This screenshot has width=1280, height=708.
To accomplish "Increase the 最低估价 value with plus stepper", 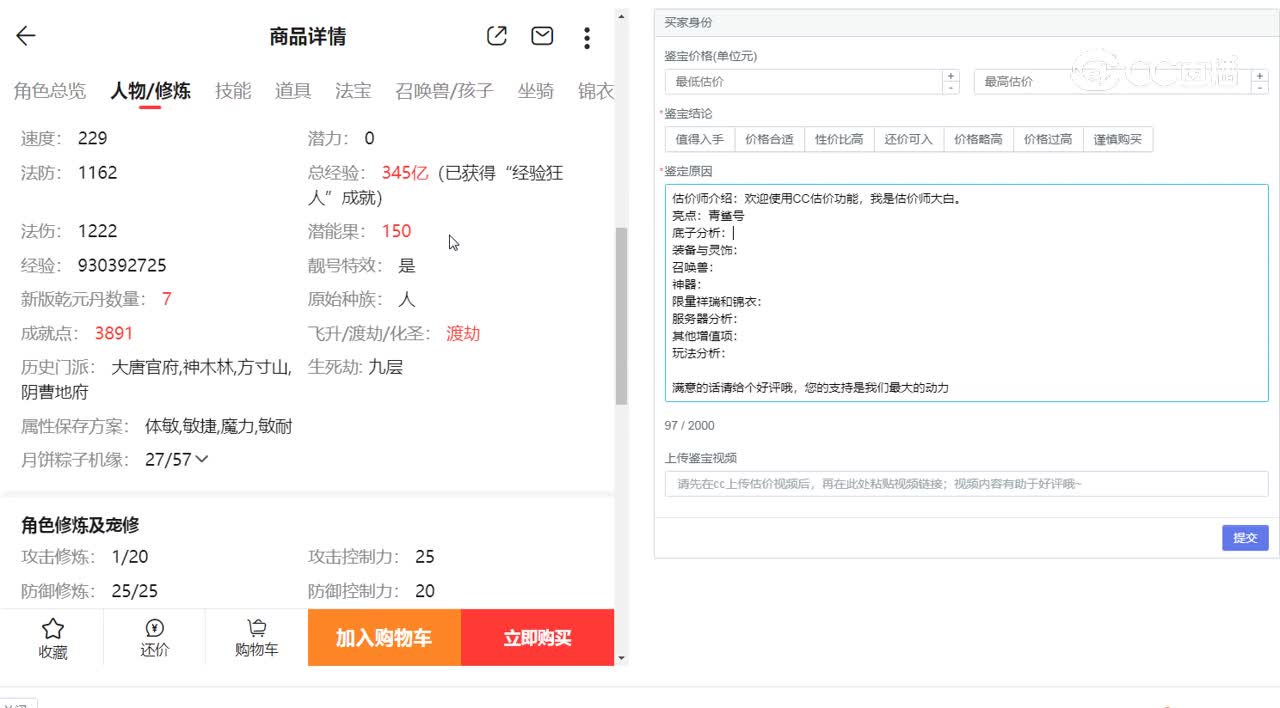I will tap(950, 76).
